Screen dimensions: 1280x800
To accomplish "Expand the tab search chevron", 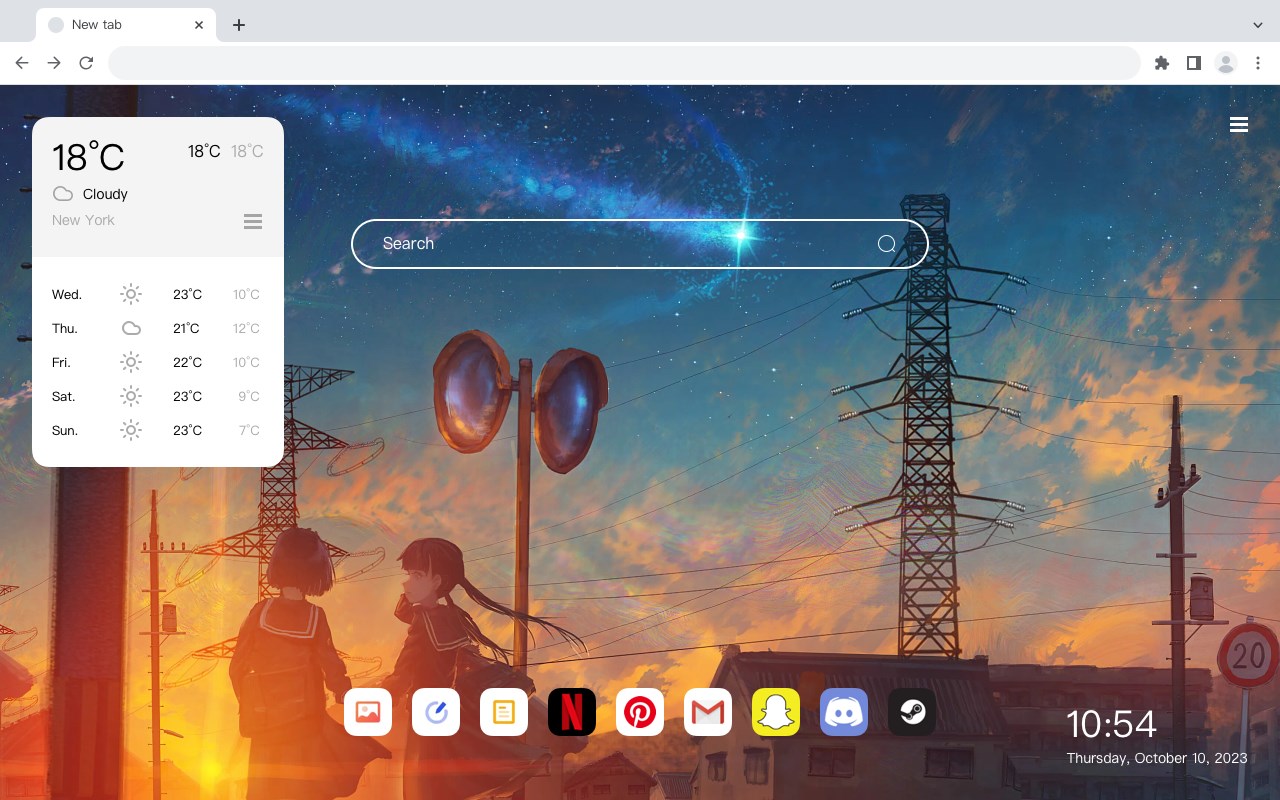I will pyautogui.click(x=1258, y=25).
